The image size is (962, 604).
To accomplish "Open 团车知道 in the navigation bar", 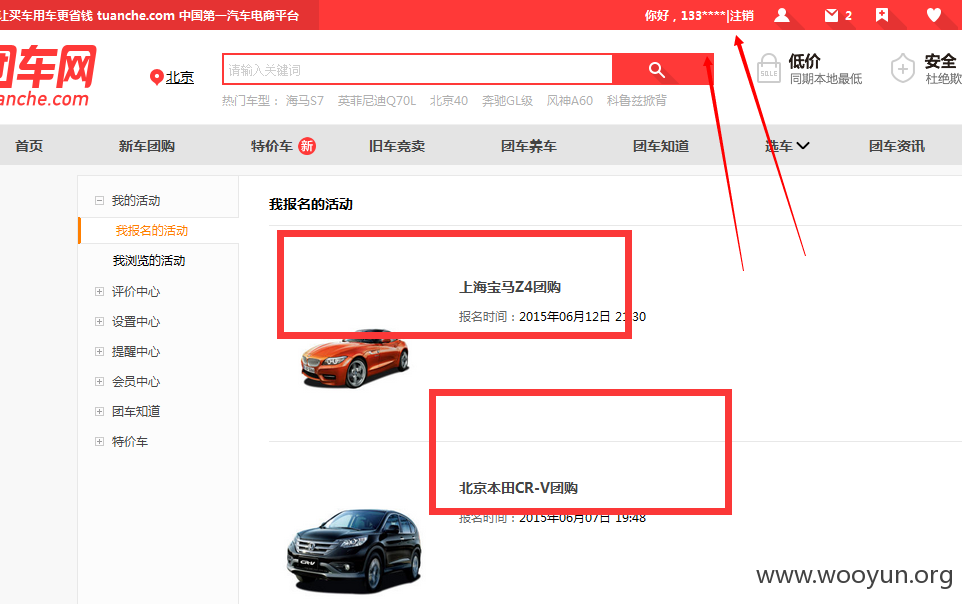I will point(661,146).
